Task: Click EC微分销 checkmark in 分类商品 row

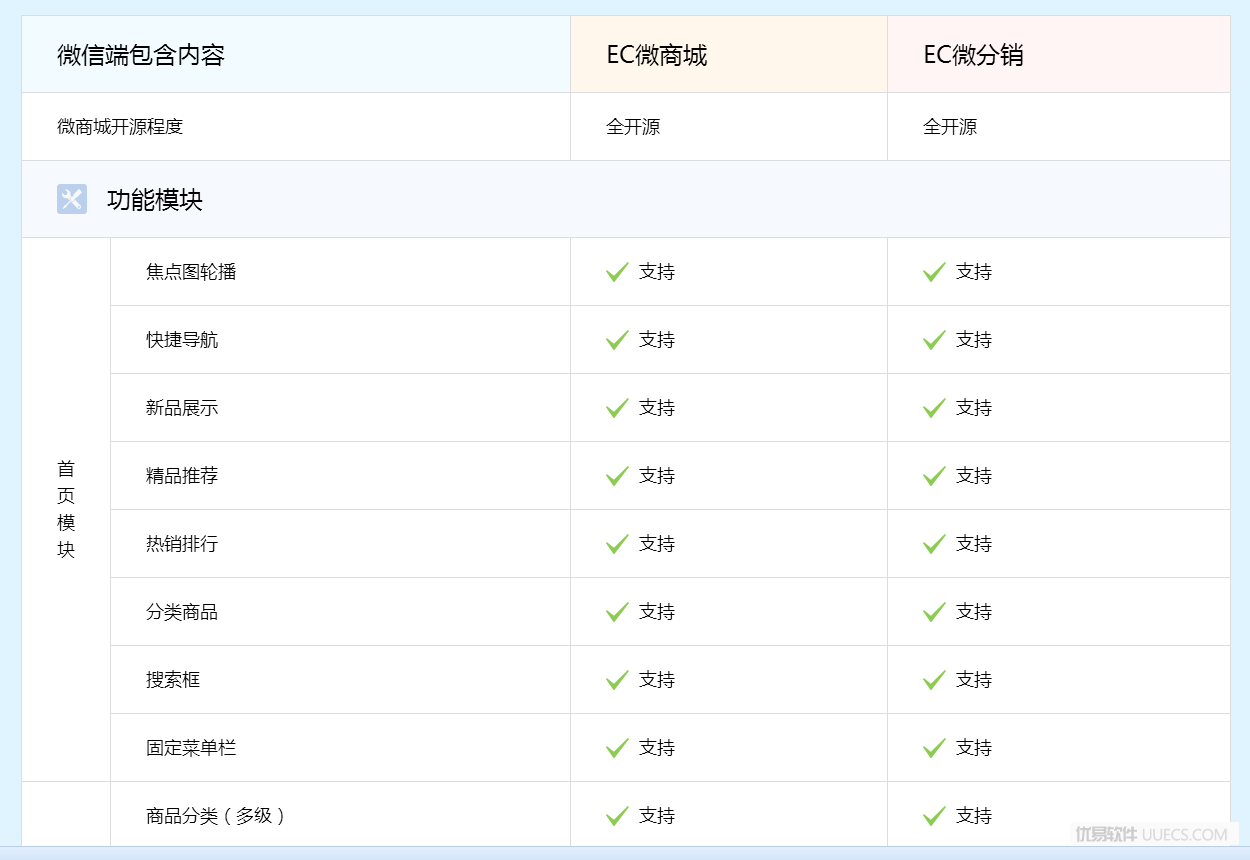Action: [x=934, y=612]
